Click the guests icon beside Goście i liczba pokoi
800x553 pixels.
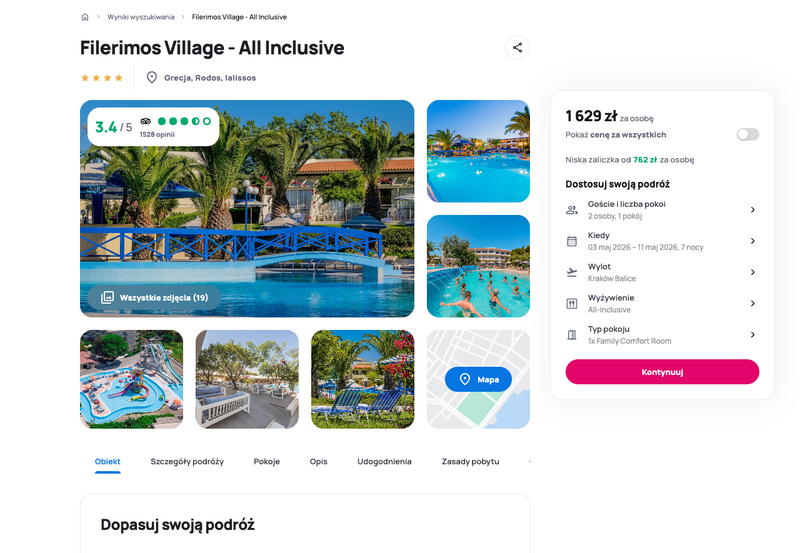tap(572, 210)
